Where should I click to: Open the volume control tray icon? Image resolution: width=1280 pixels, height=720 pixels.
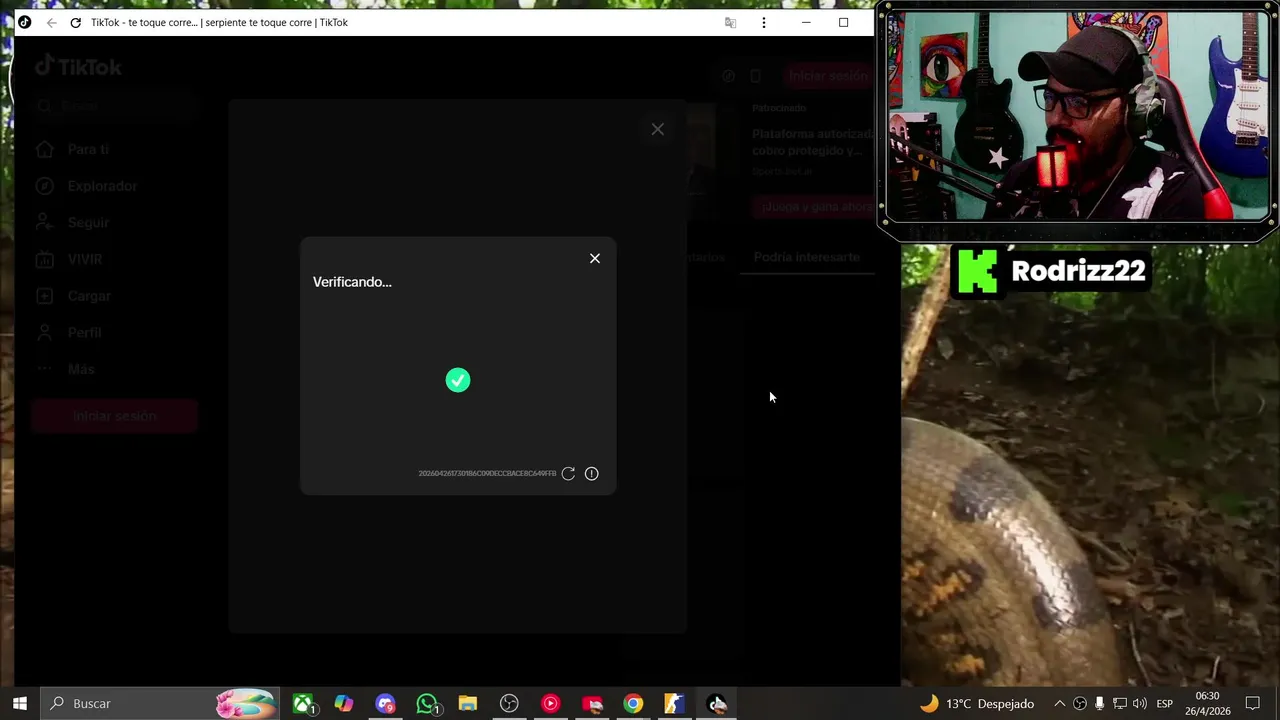[x=1140, y=704]
